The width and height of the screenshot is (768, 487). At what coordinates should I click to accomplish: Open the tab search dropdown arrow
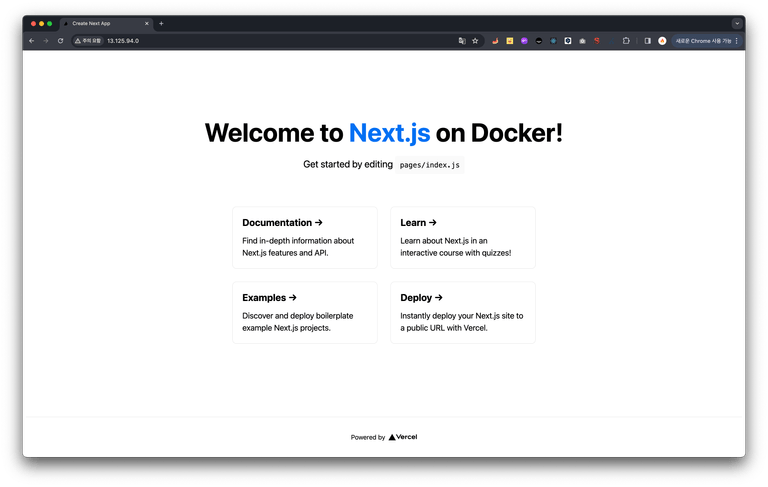point(737,23)
